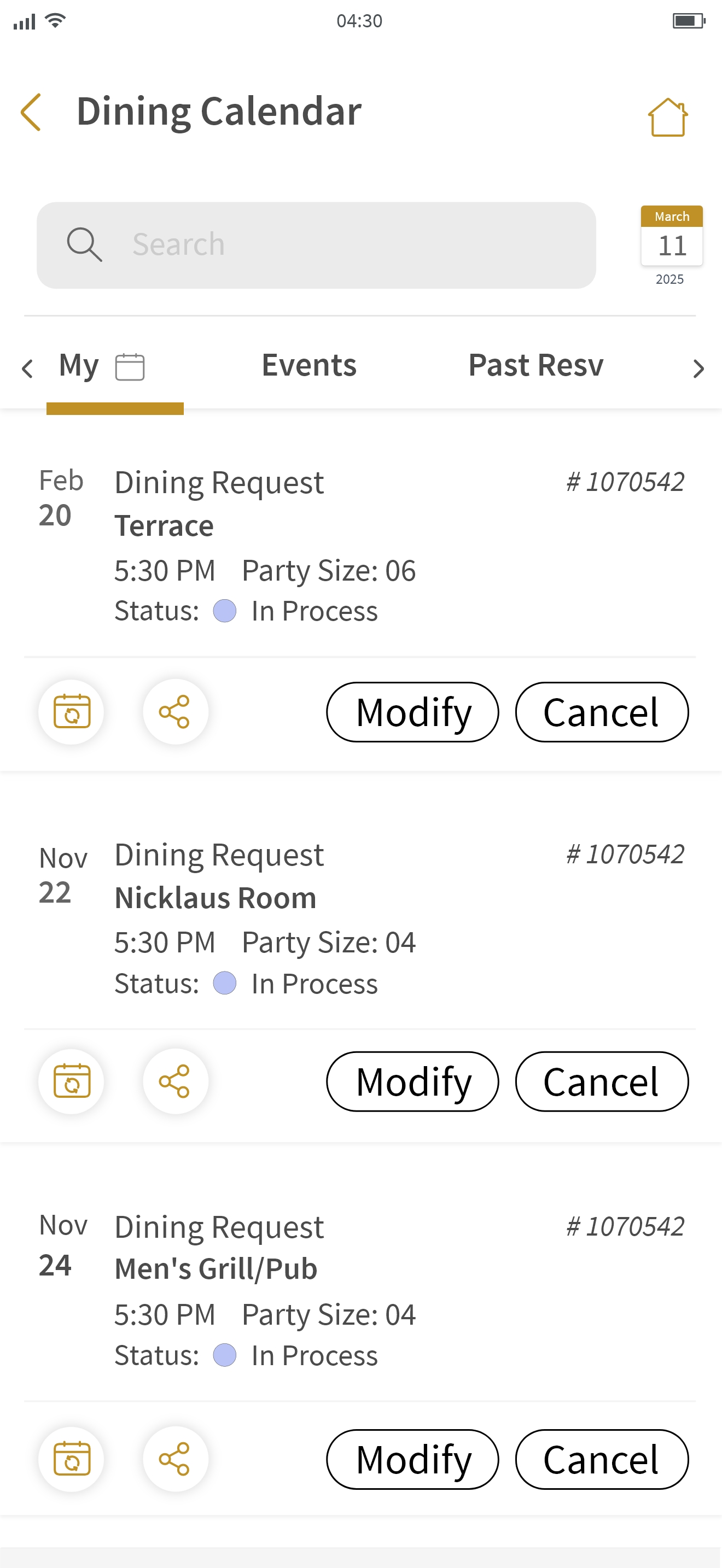This screenshot has height=1568, width=722.
Task: Sync Terrace reservation to calendar
Action: click(72, 712)
